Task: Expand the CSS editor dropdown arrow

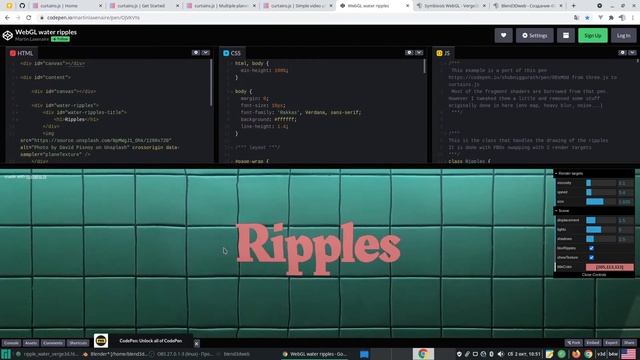Action: pyautogui.click(x=419, y=53)
